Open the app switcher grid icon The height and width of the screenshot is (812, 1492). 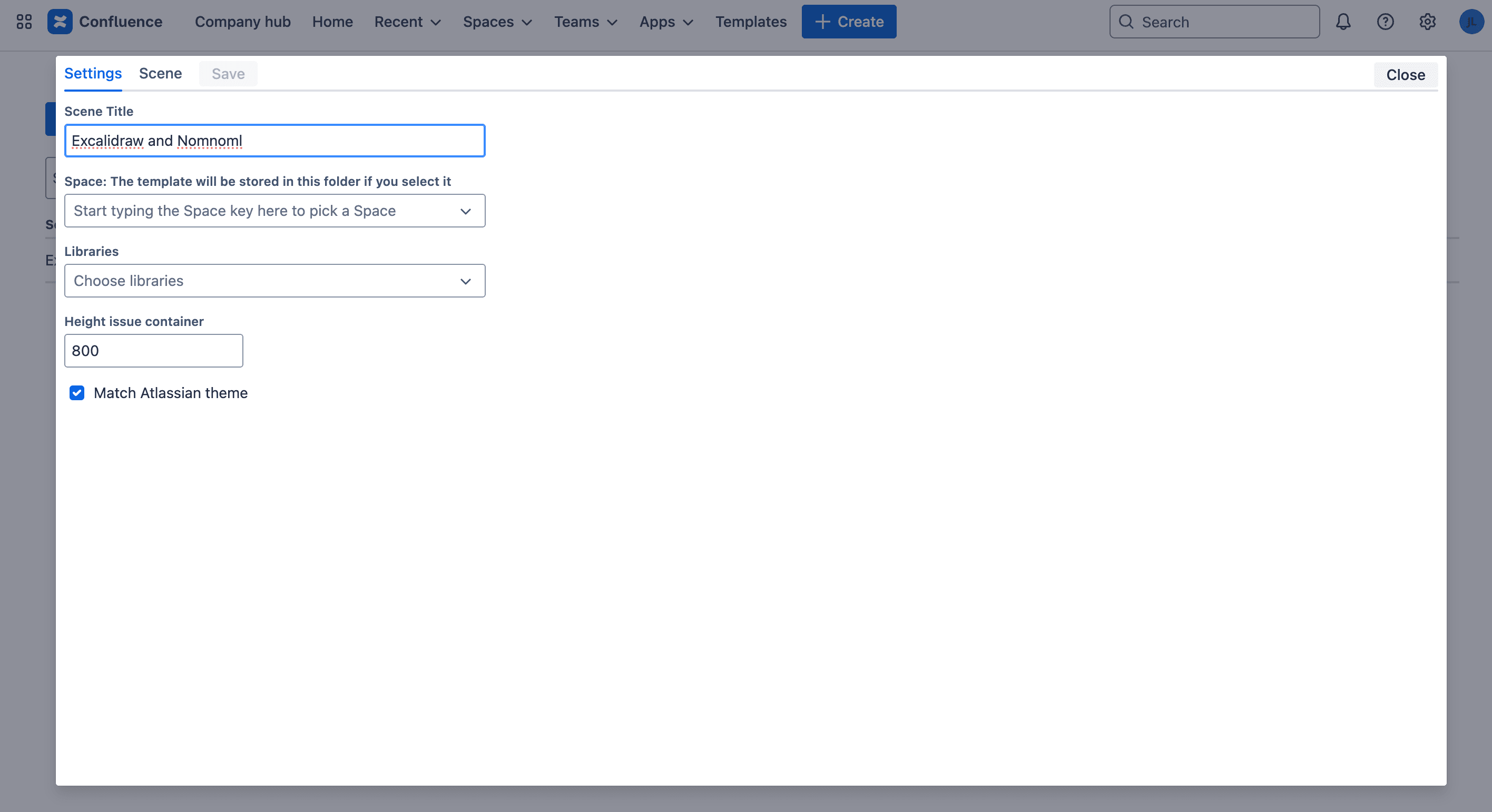[x=24, y=22]
